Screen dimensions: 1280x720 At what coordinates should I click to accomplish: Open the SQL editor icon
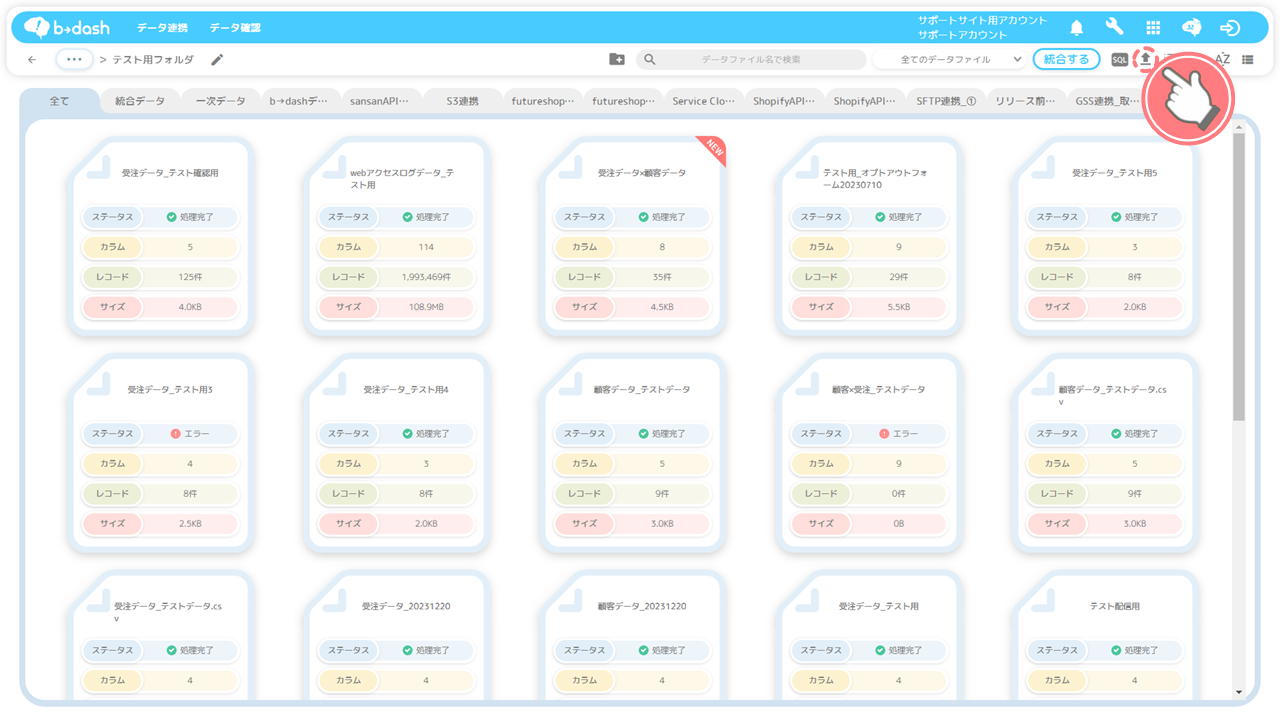pyautogui.click(x=1120, y=60)
